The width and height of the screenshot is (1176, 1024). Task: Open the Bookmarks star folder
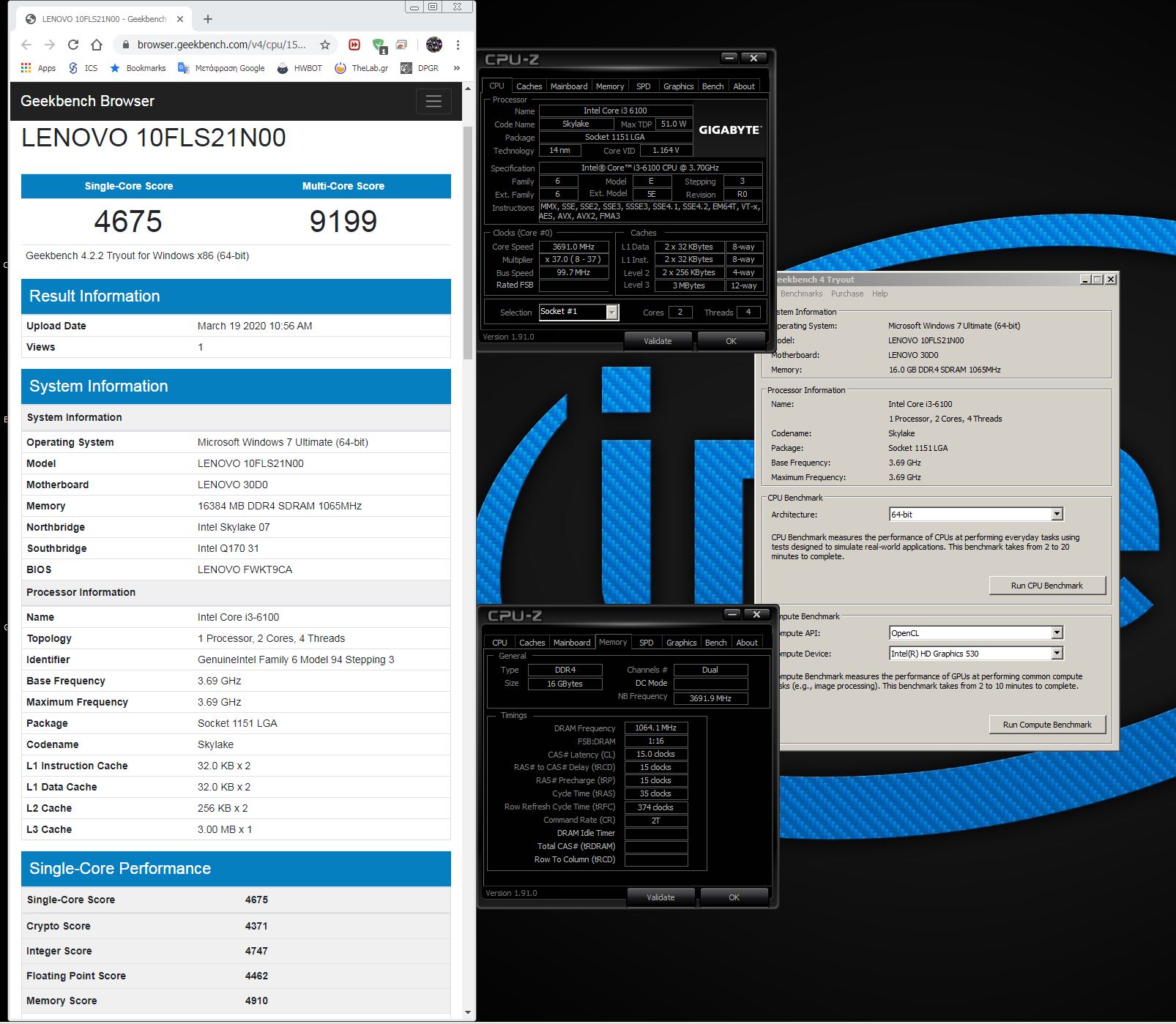138,68
